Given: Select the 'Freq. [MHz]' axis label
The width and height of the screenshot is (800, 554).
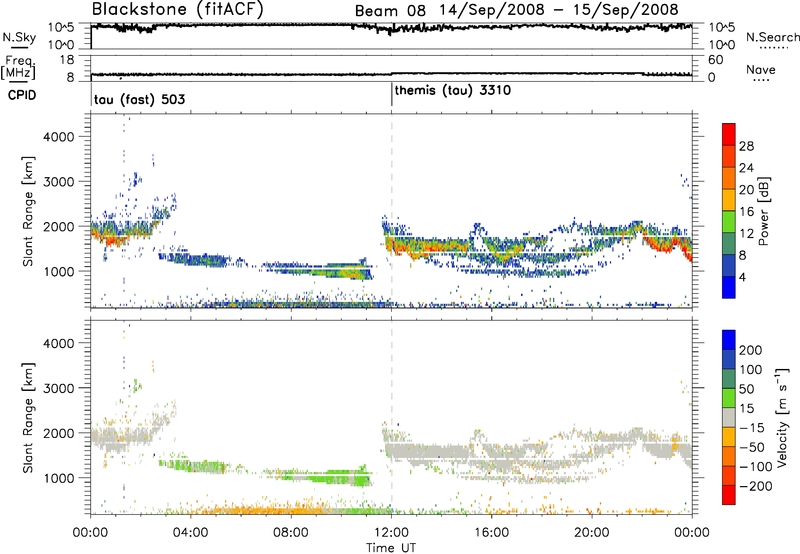Looking at the screenshot, I should pyautogui.click(x=18, y=68).
